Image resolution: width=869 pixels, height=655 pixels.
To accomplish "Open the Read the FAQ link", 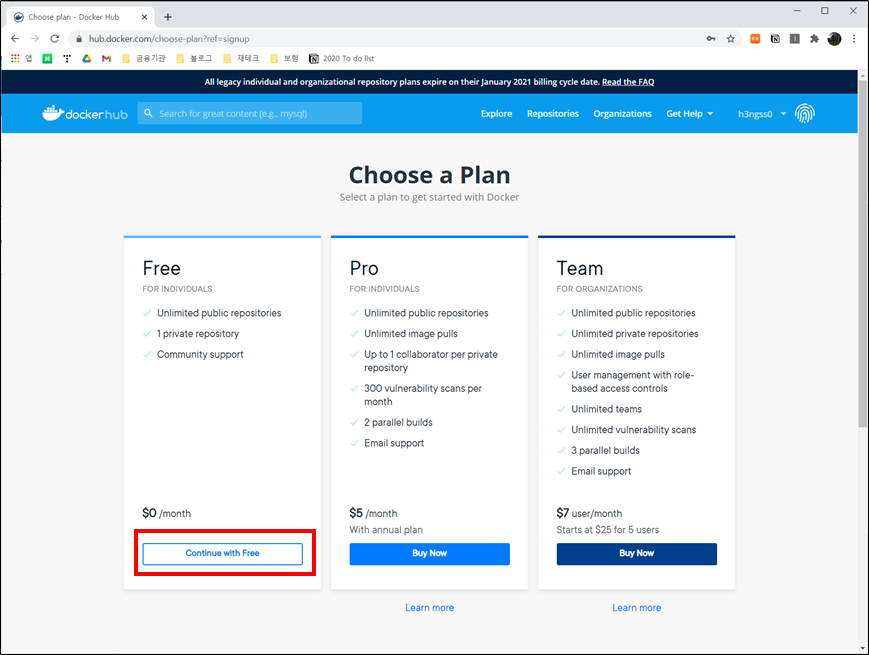I will coord(628,82).
